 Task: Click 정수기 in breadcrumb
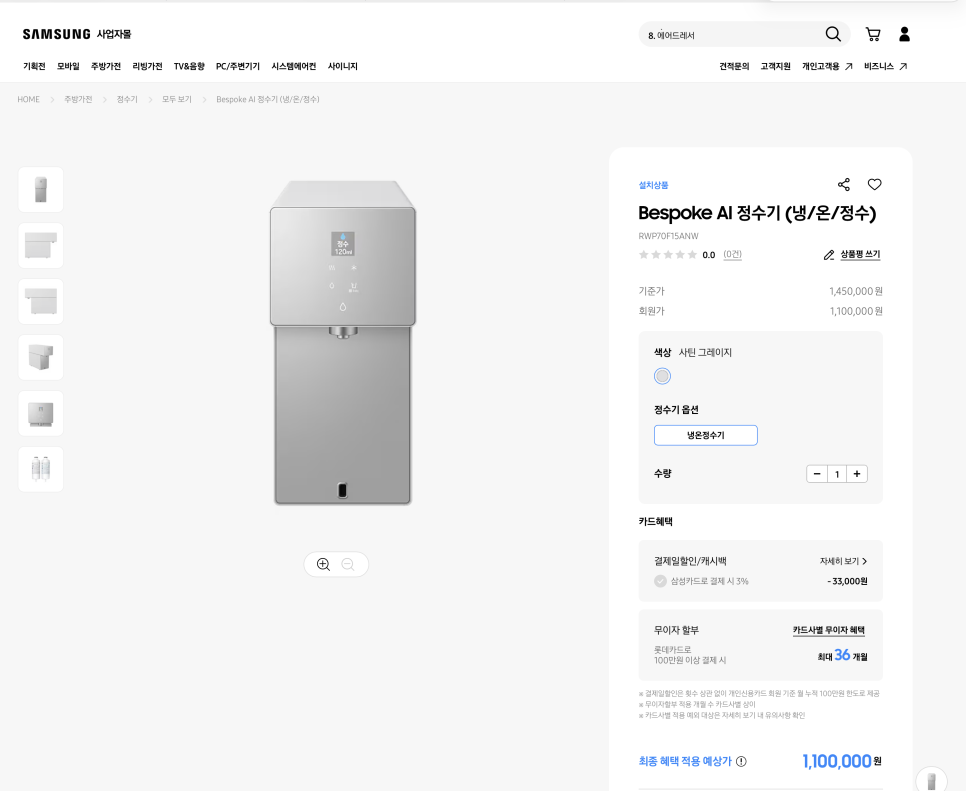click(127, 99)
